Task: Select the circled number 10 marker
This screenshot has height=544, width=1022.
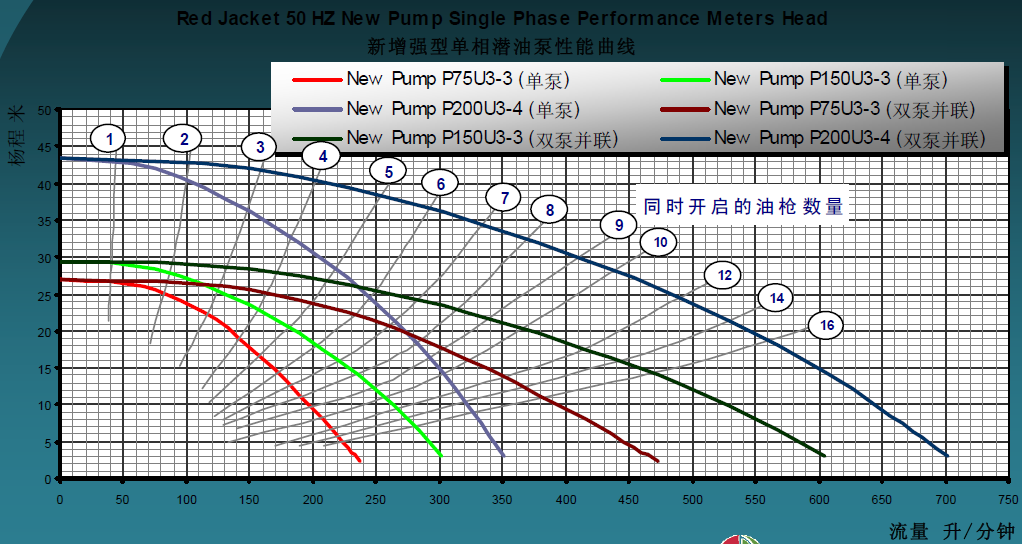Action: (x=659, y=242)
